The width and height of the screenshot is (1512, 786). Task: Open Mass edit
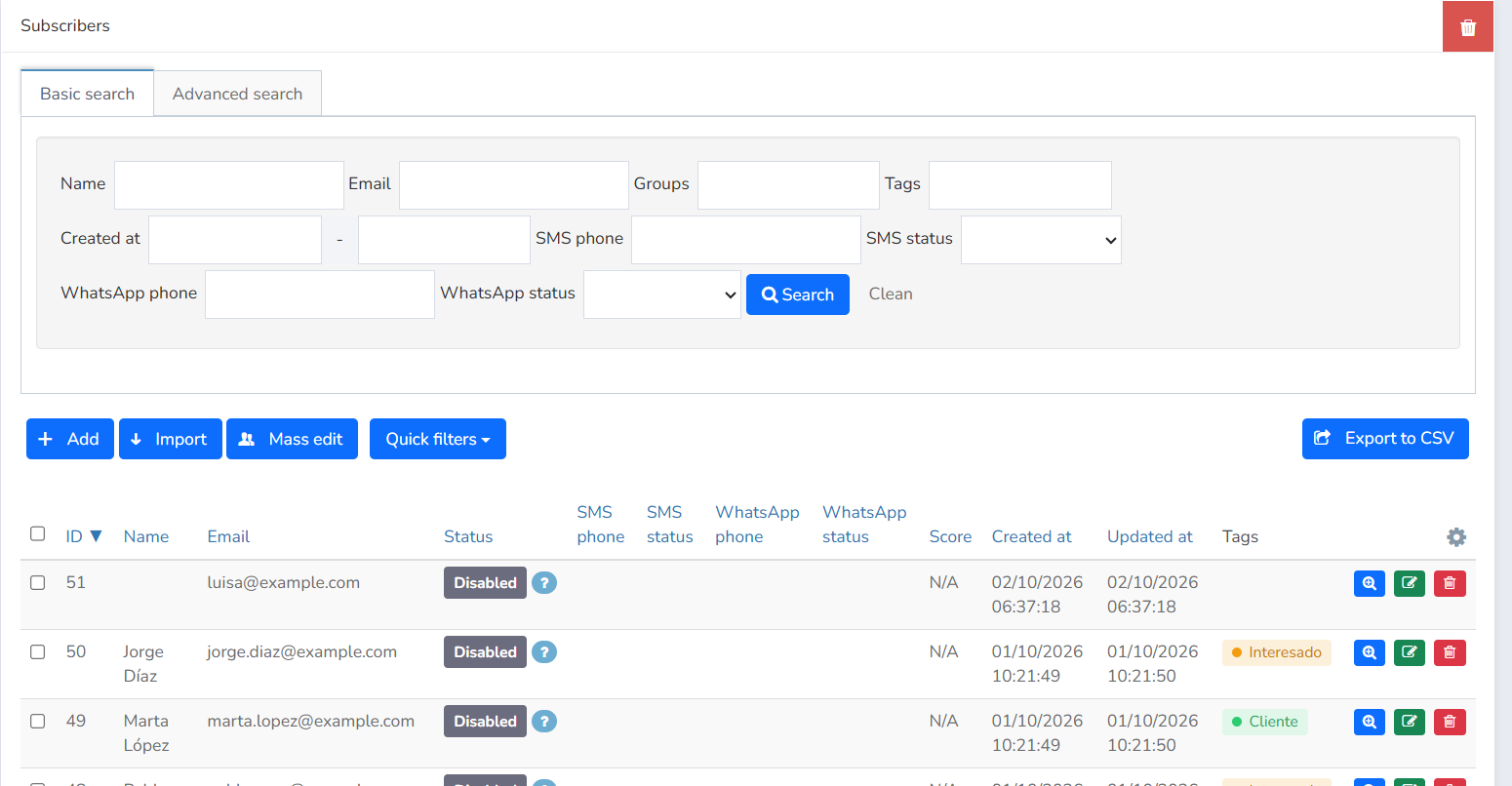coord(292,439)
